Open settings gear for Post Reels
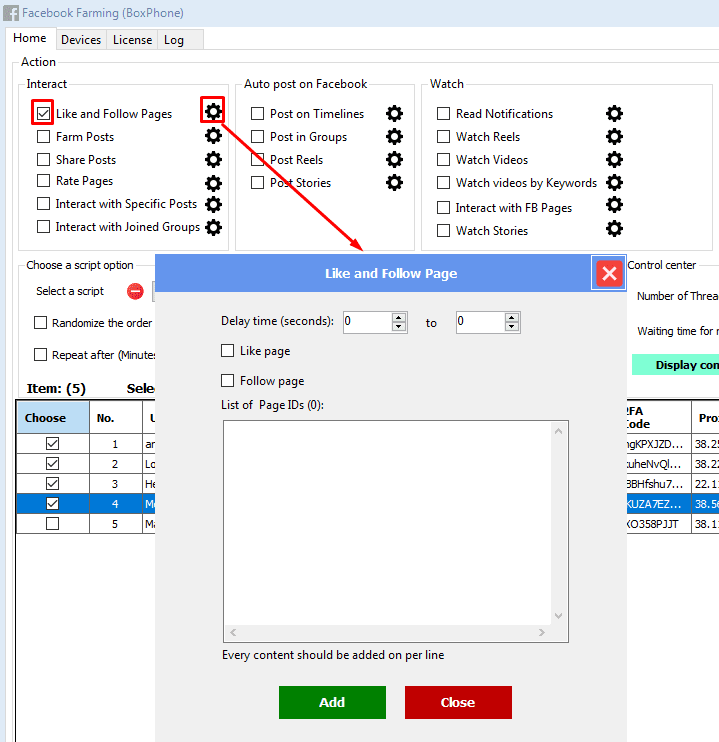The image size is (719, 742). (394, 159)
